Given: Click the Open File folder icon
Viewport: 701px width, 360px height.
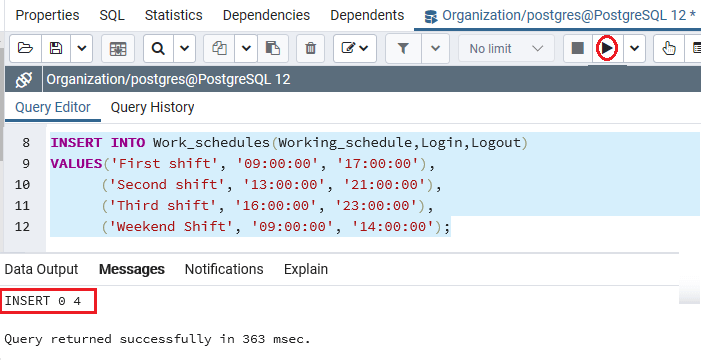Looking at the screenshot, I should click(25, 48).
